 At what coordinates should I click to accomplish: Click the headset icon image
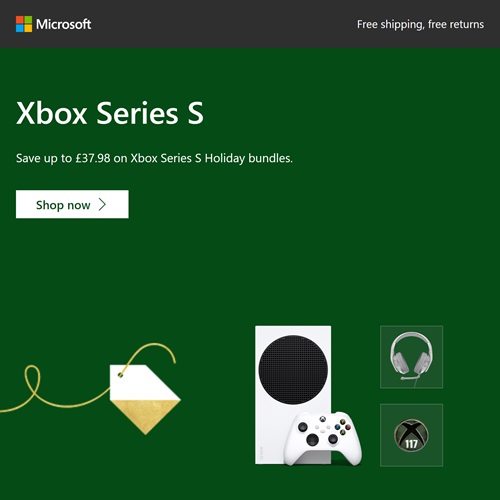[x=412, y=358]
